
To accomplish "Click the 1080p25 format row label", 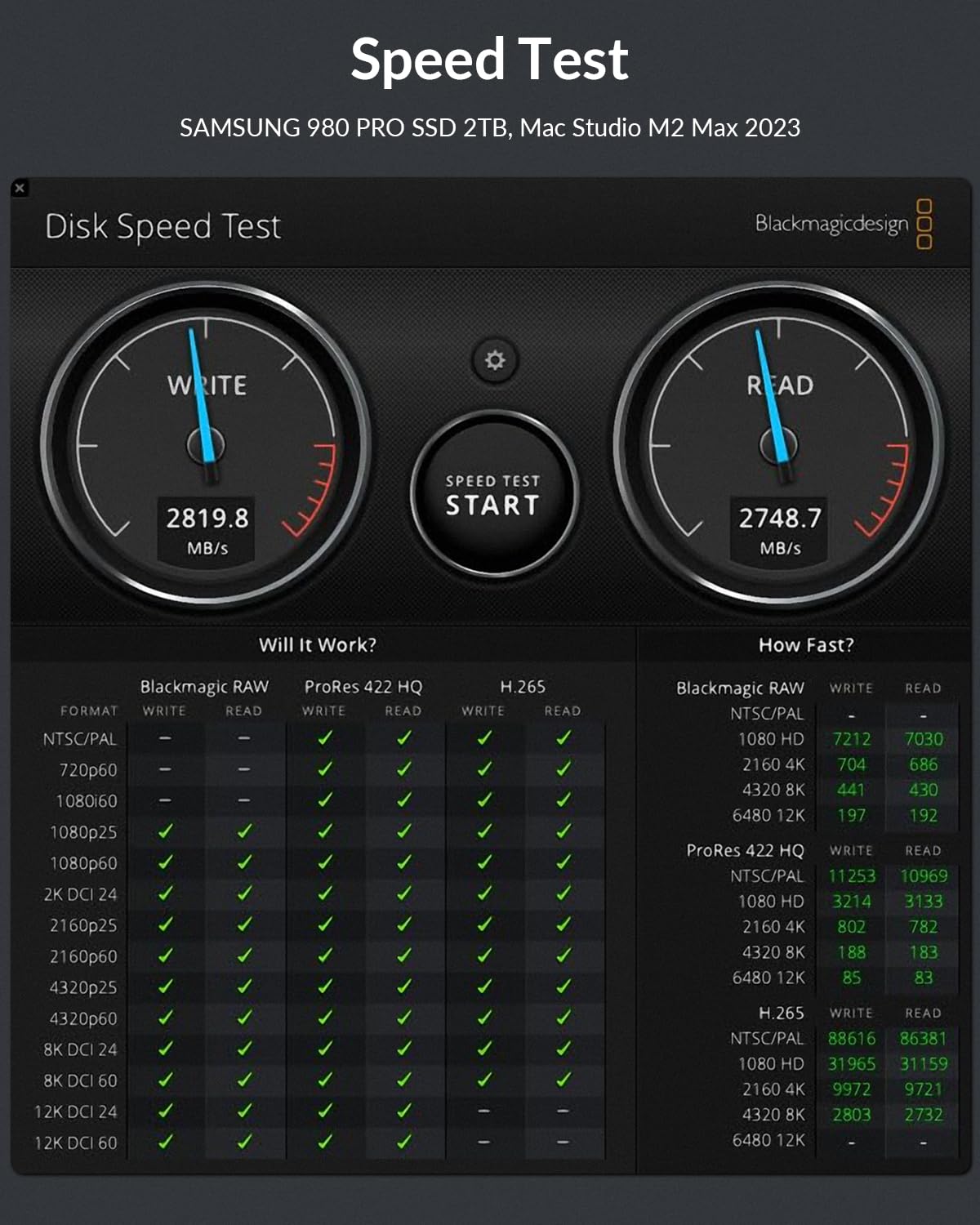I will click(83, 832).
